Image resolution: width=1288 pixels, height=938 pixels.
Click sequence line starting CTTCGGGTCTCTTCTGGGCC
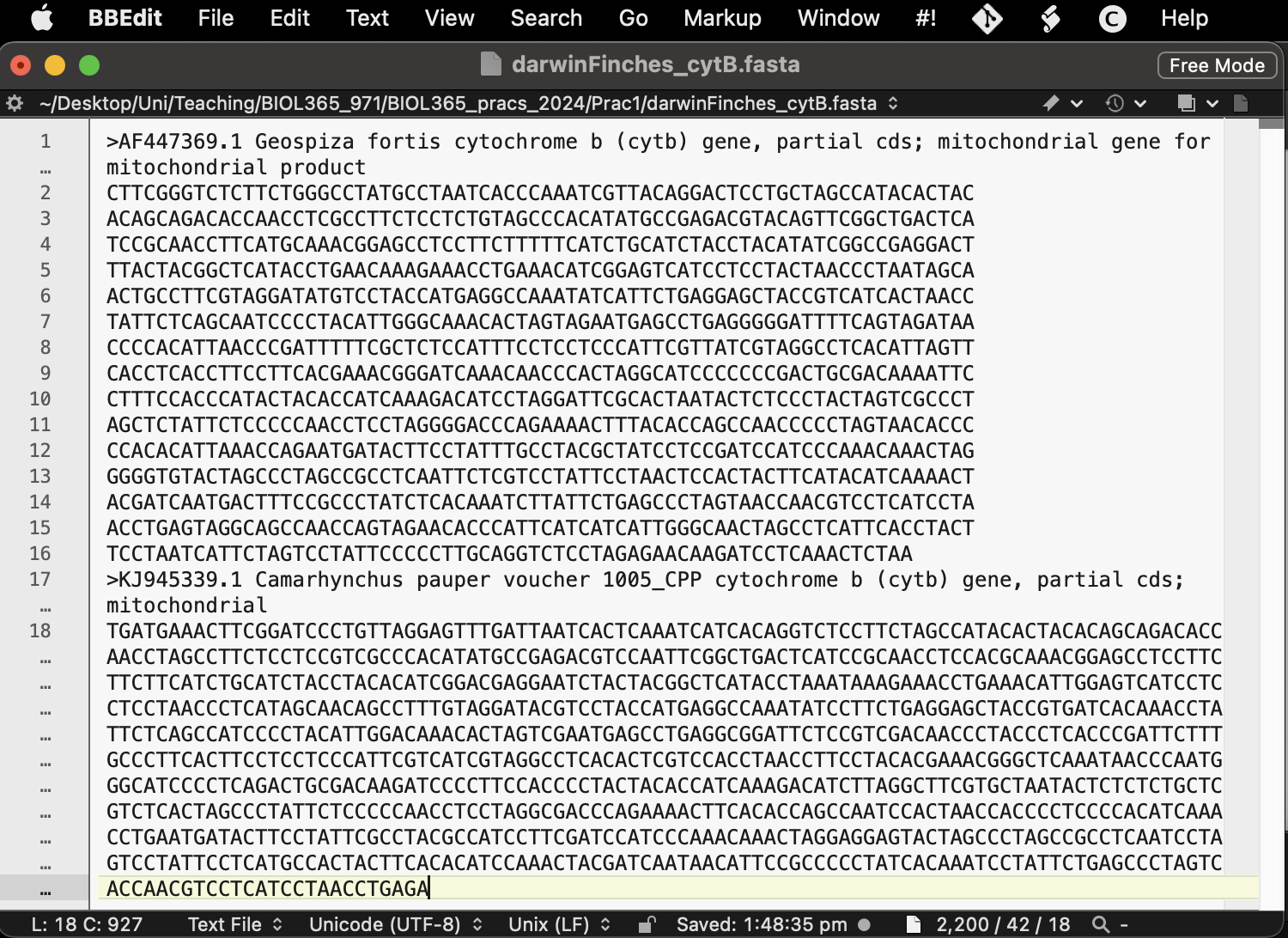click(540, 192)
